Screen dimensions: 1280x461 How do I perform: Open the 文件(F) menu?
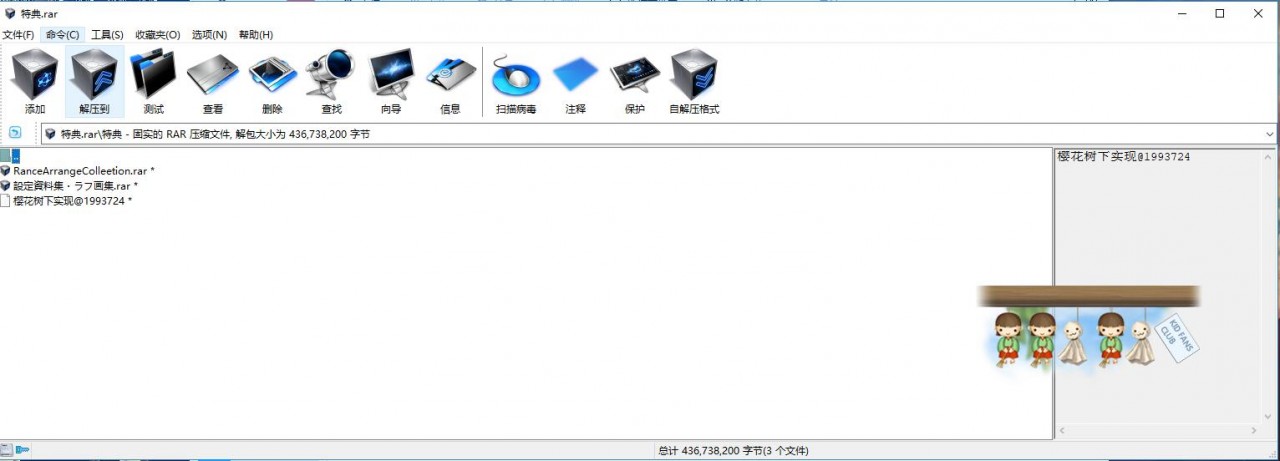click(x=18, y=34)
